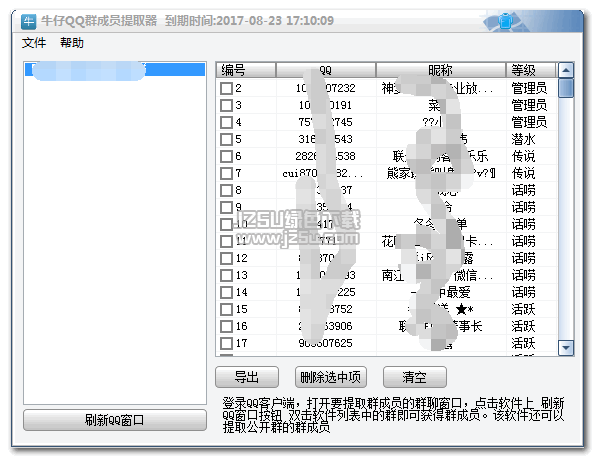Toggle checkbox for row 14

click(226, 292)
